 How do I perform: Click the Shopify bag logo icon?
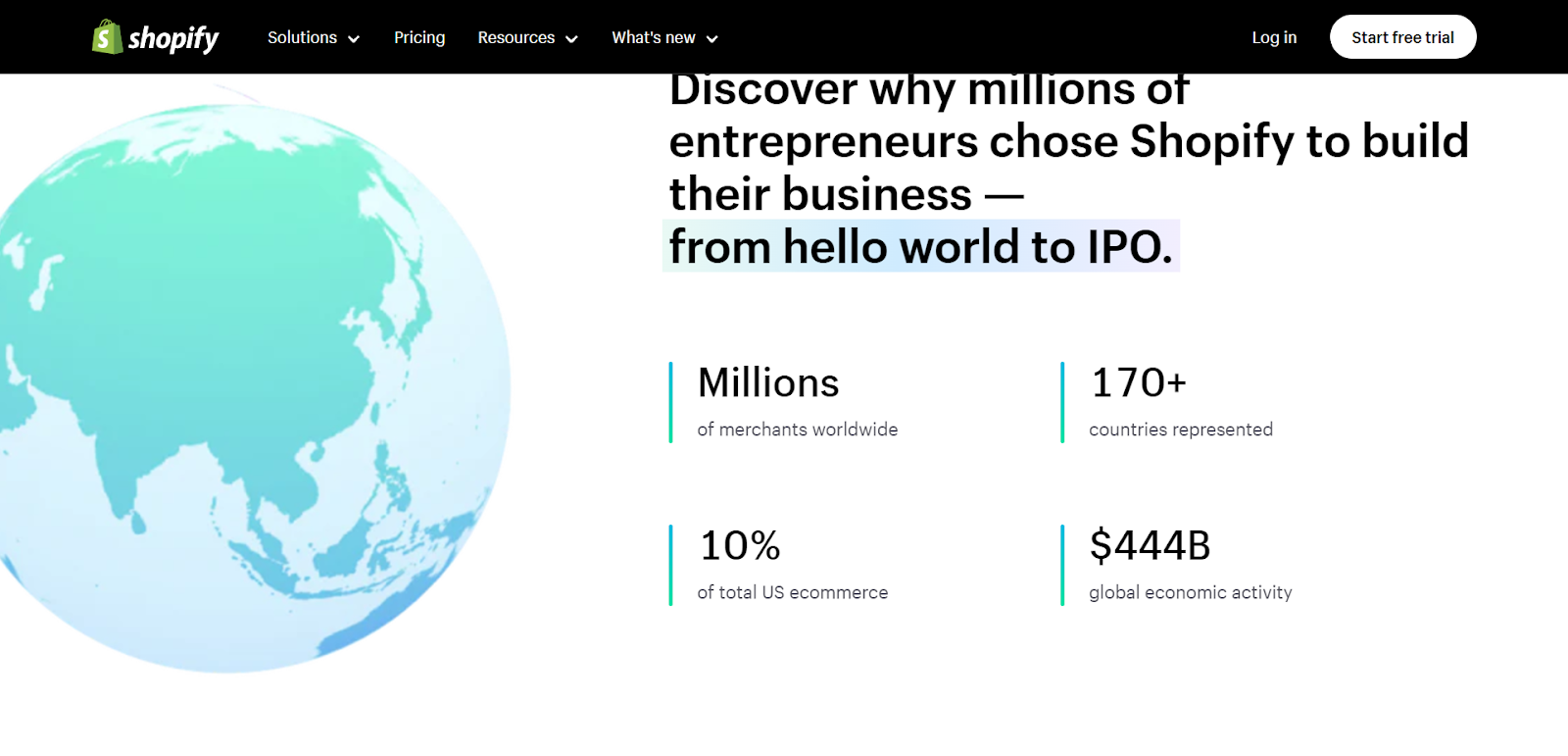point(107,37)
